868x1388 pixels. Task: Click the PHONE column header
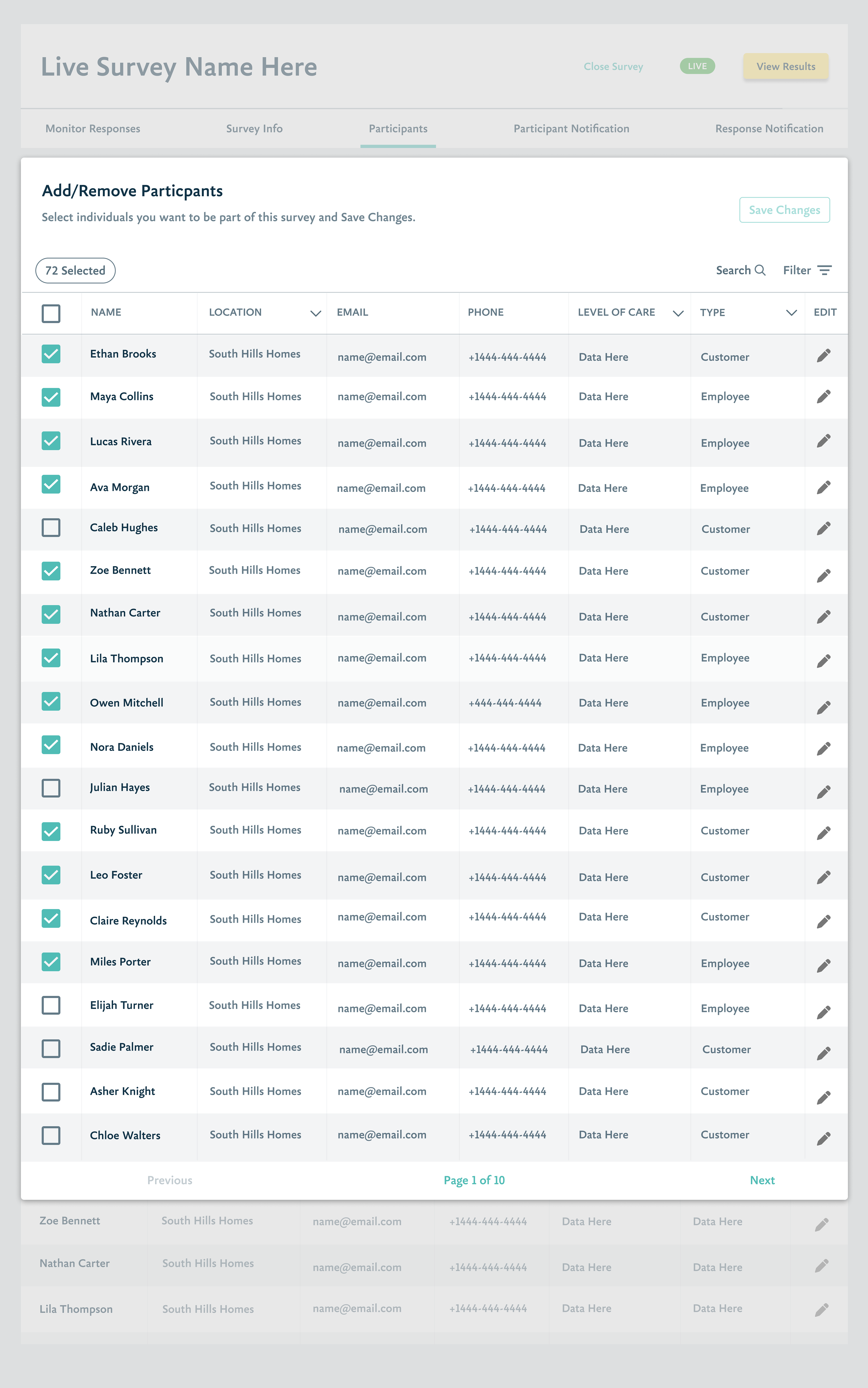click(486, 312)
